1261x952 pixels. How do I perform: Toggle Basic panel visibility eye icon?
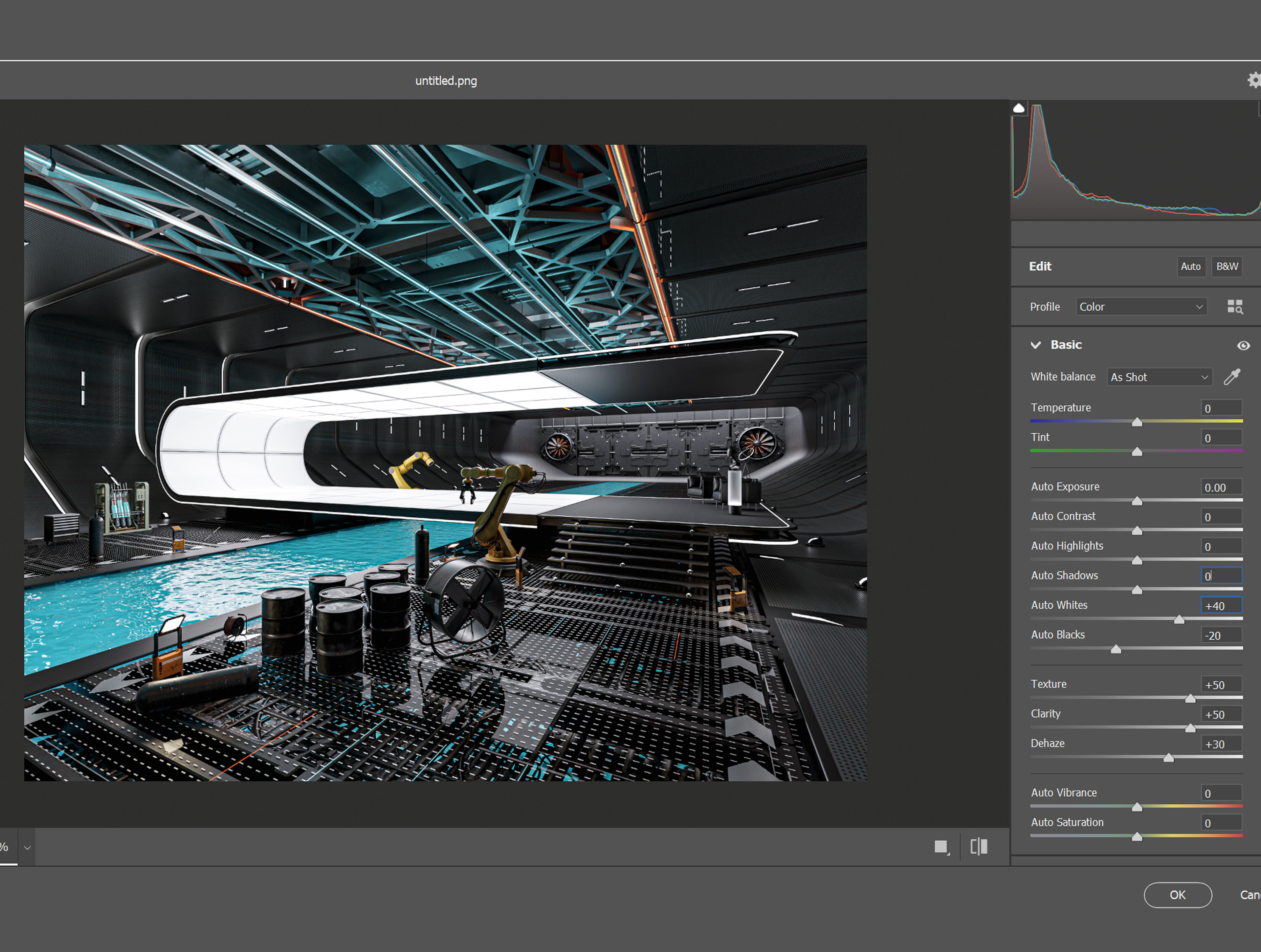[1243, 345]
